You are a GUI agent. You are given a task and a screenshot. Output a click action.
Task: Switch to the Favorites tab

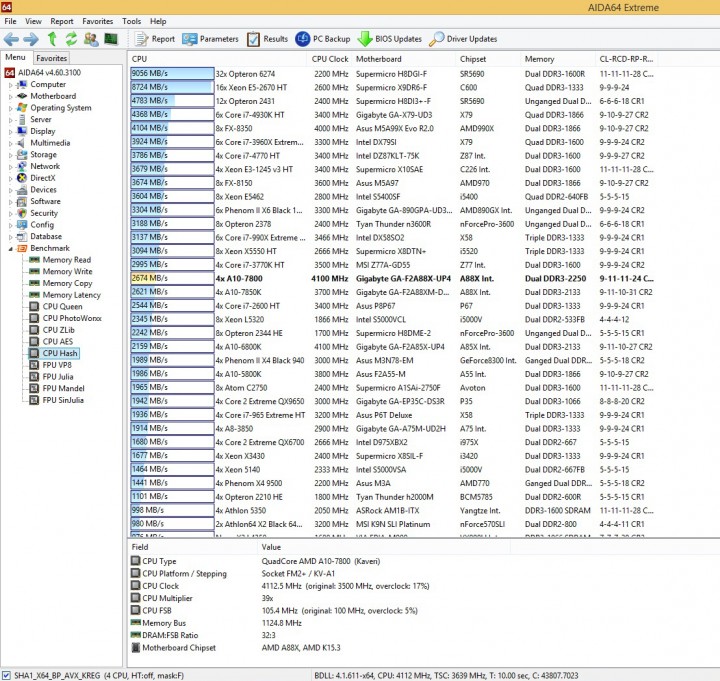[x=51, y=58]
